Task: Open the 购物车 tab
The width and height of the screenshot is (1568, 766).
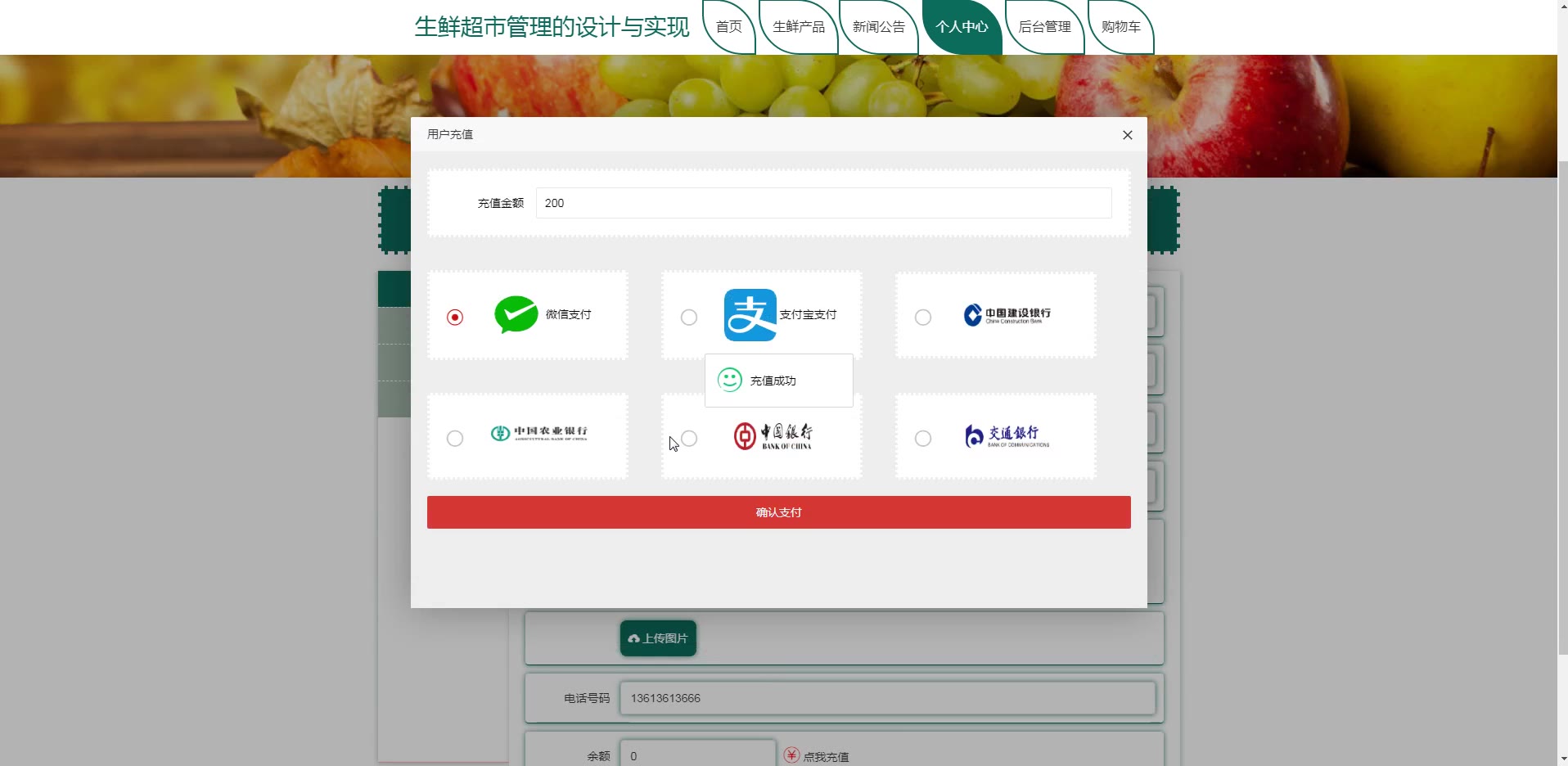Action: tap(1121, 27)
